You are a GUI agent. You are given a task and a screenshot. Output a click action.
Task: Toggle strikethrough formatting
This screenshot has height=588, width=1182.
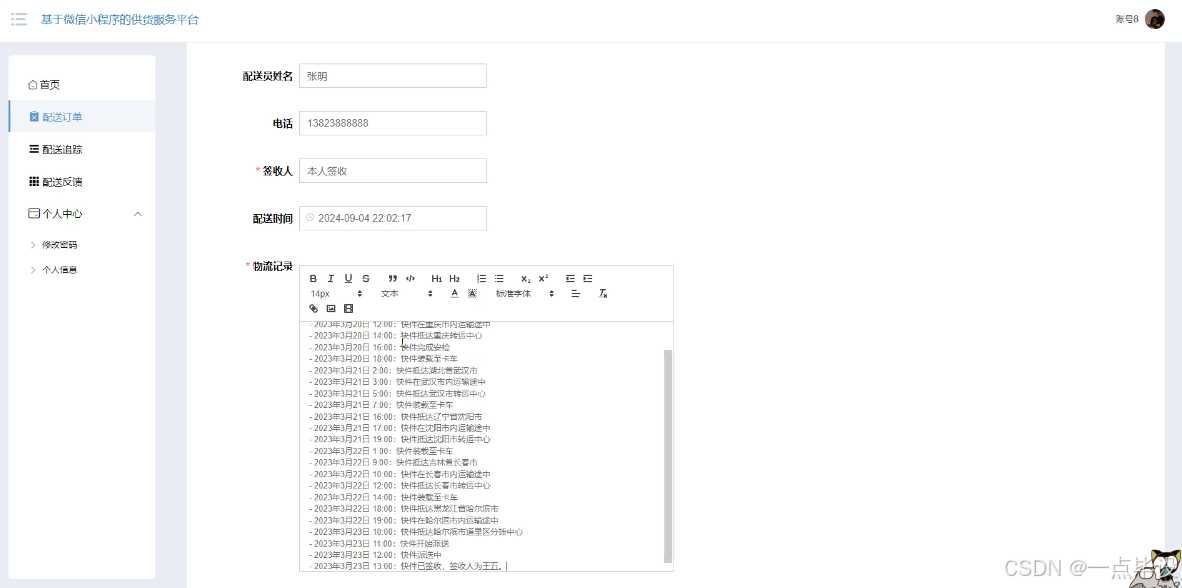click(x=365, y=278)
